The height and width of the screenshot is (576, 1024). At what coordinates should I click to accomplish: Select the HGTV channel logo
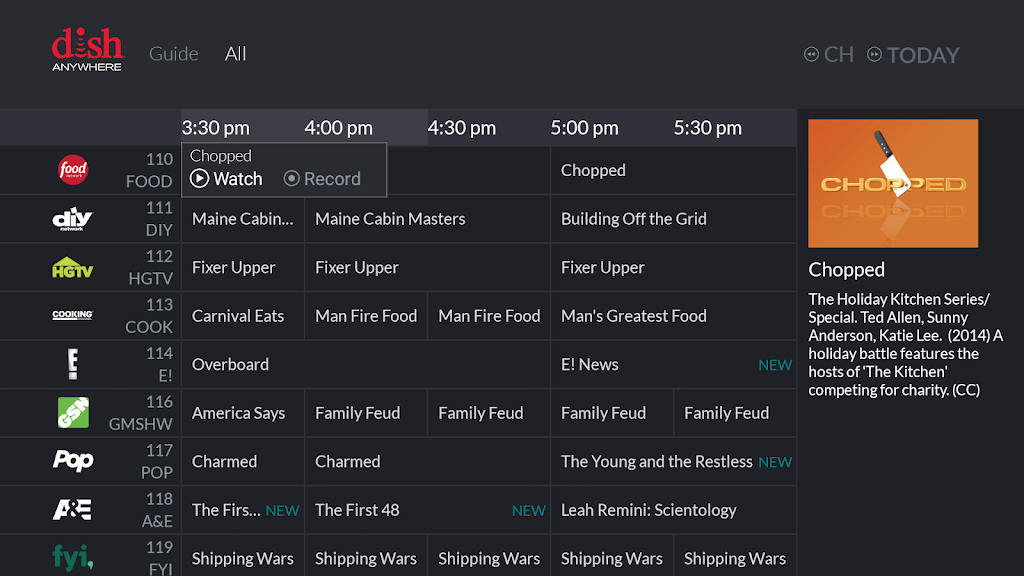[72, 267]
